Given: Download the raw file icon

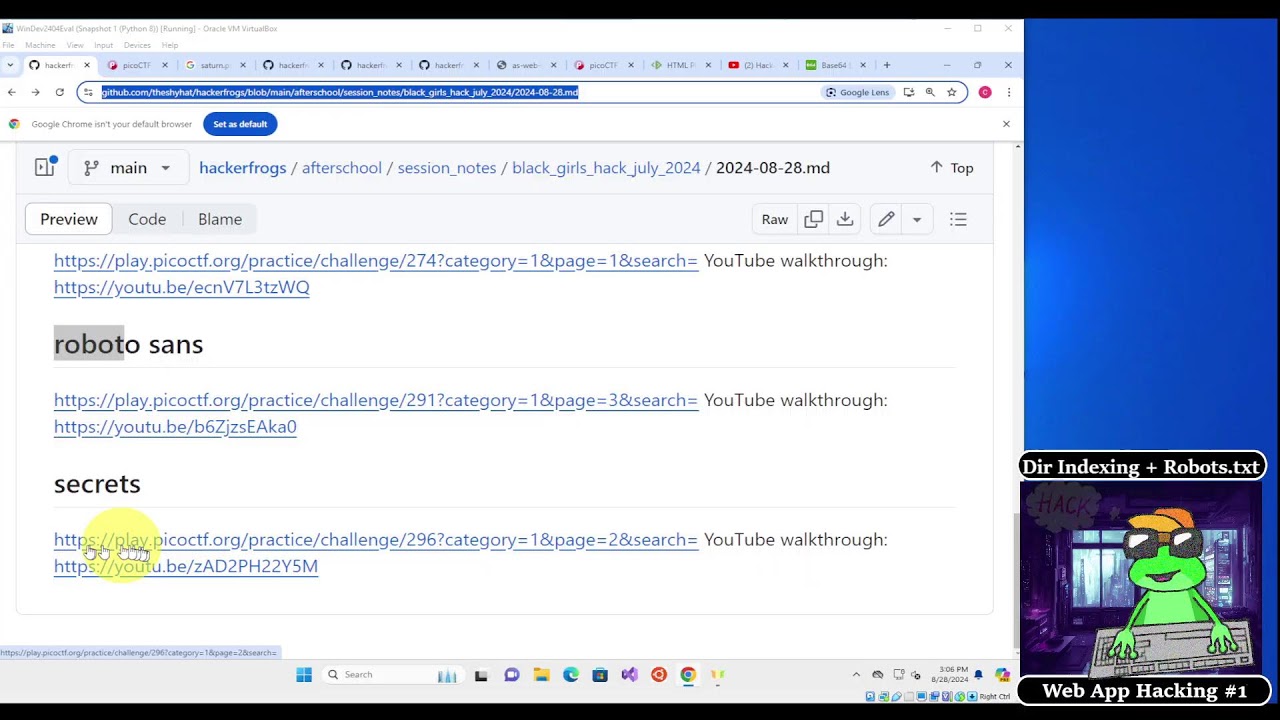Looking at the screenshot, I should [x=845, y=219].
